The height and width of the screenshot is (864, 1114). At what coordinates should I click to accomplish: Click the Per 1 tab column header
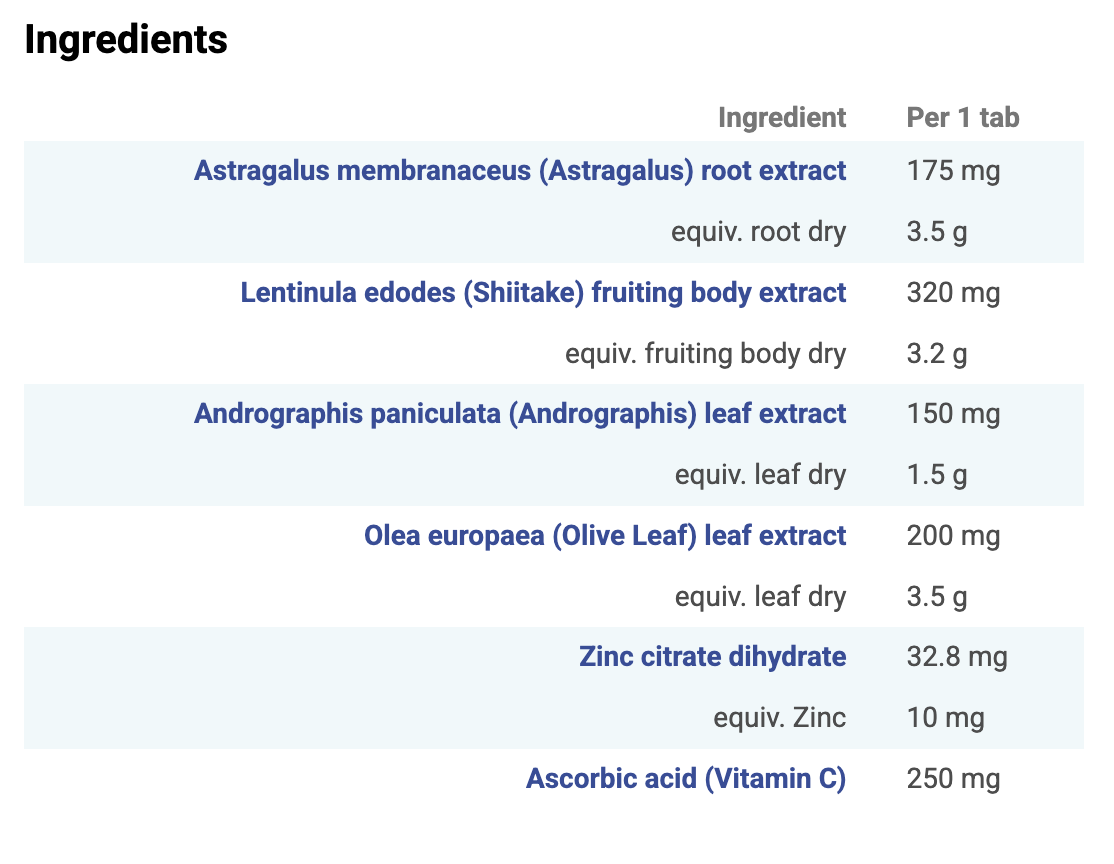pos(963,118)
